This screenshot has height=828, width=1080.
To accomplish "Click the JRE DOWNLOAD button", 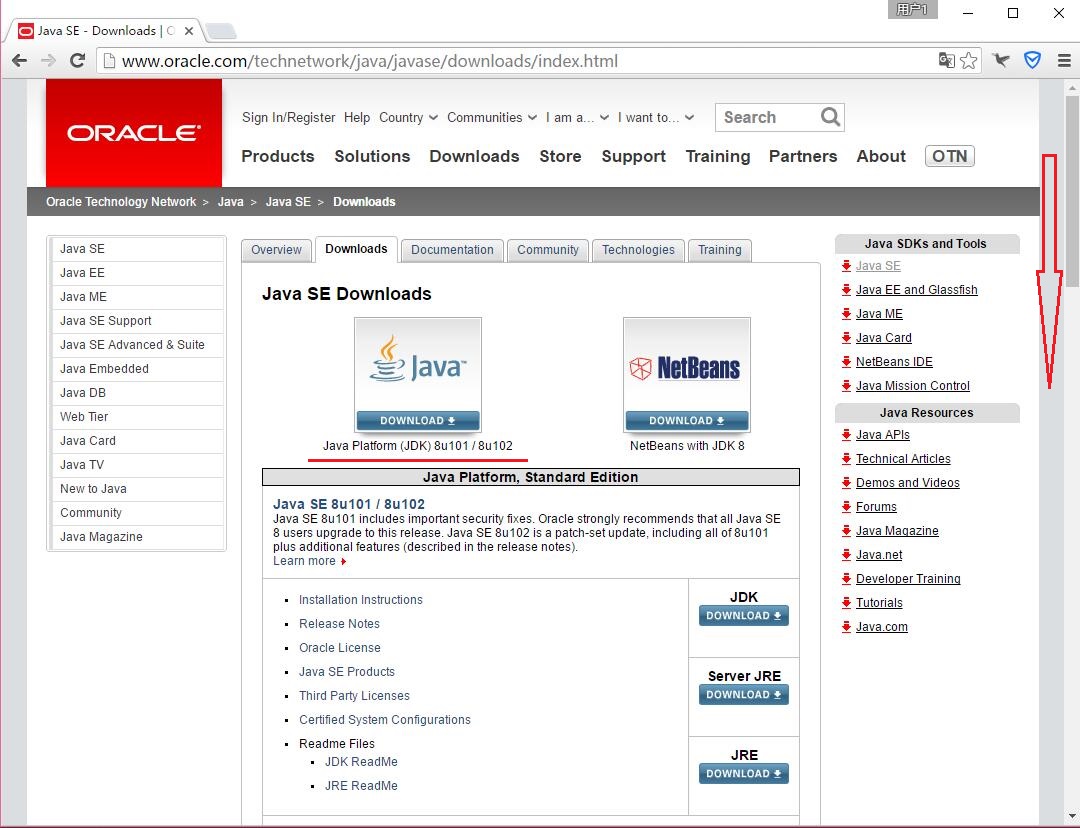I will (743, 774).
